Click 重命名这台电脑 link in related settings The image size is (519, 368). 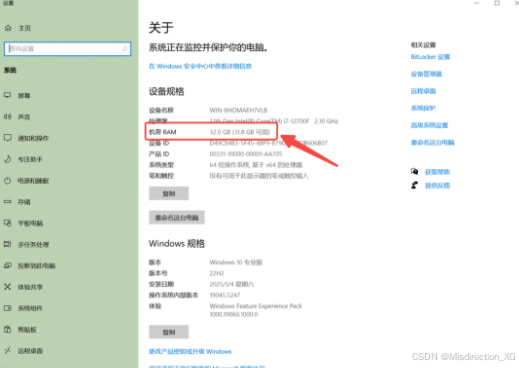[432, 142]
